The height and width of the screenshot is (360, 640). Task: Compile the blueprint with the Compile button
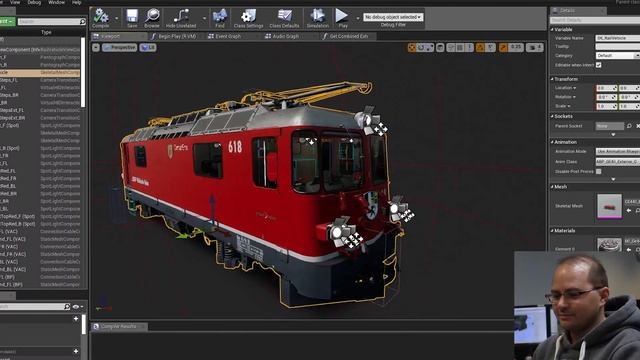[100, 18]
